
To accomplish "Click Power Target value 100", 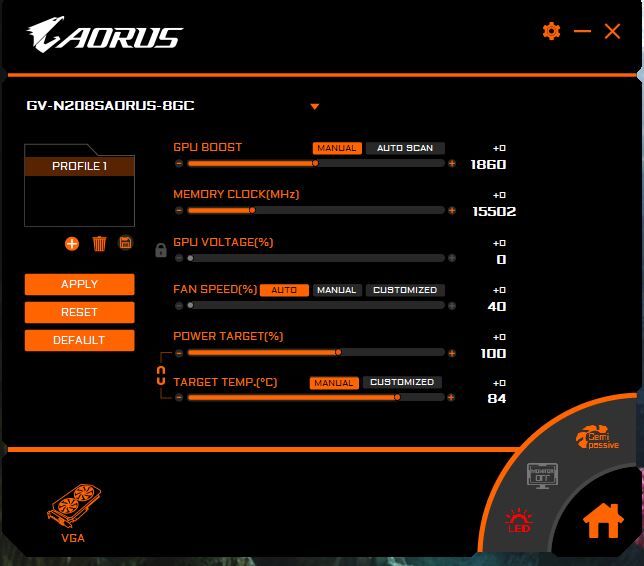I will coord(493,354).
